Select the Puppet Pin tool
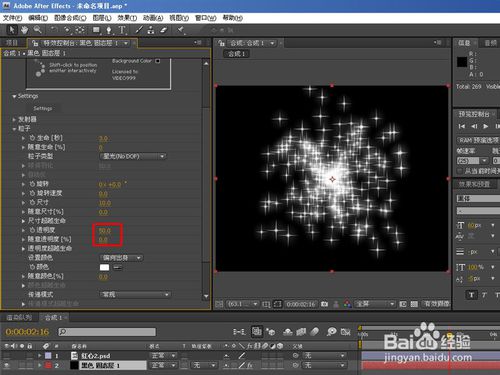The height and width of the screenshot is (375, 500). pyautogui.click(x=181, y=30)
